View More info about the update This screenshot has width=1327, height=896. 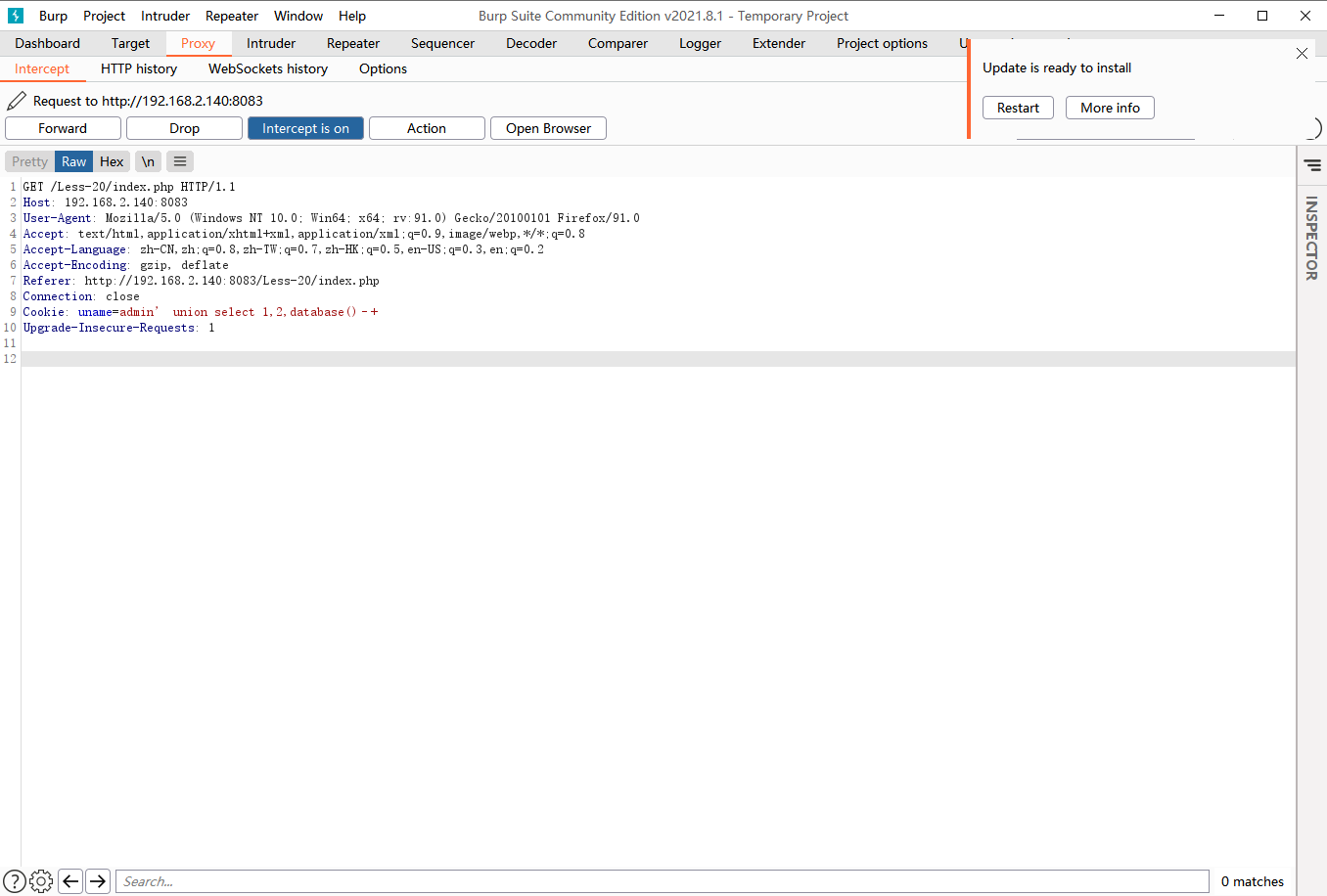tap(1110, 108)
